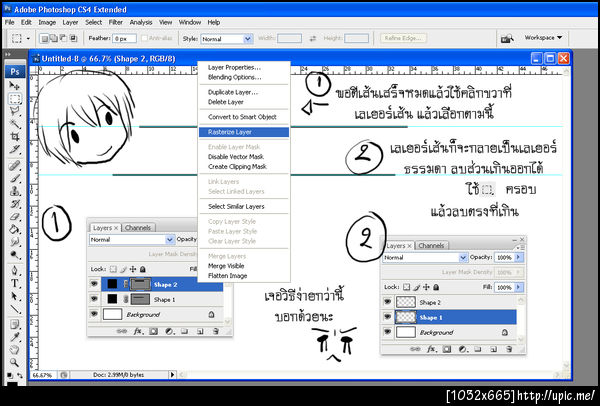This screenshot has height=406, width=600.
Task: Select the Crop tool
Action: 15,136
